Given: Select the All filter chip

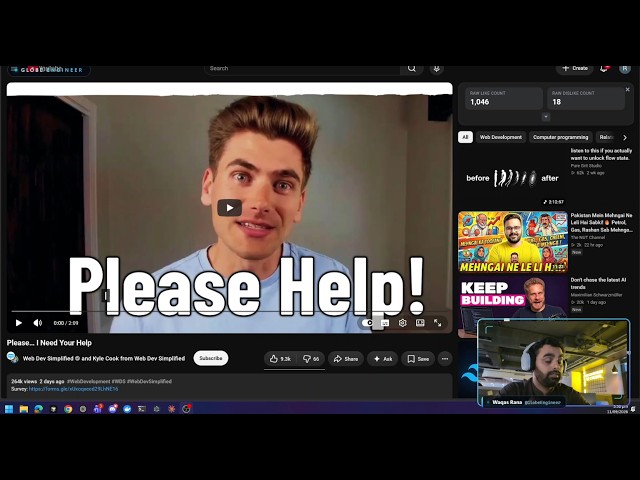Looking at the screenshot, I should [465, 137].
